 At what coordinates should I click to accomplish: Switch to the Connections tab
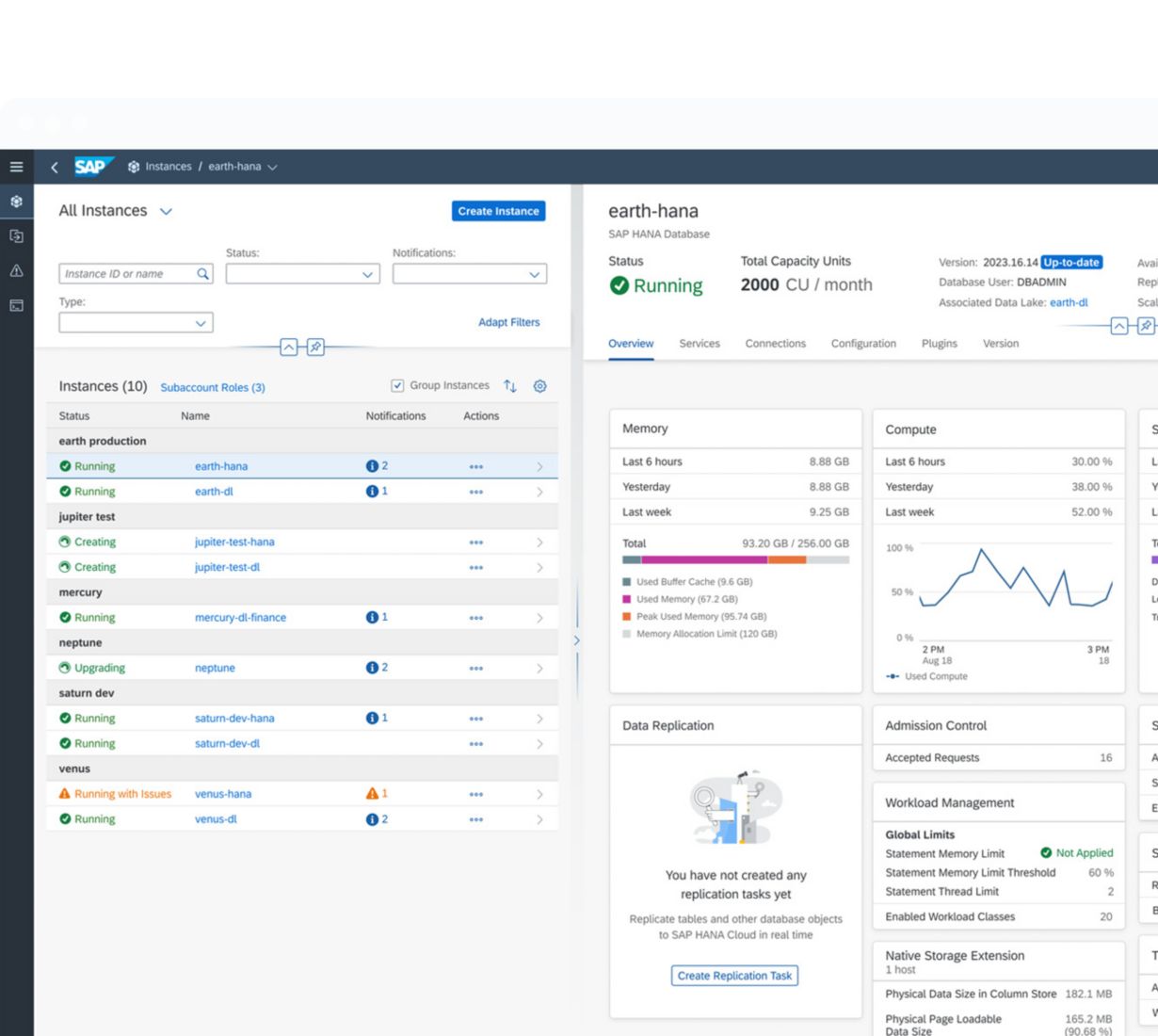click(775, 344)
